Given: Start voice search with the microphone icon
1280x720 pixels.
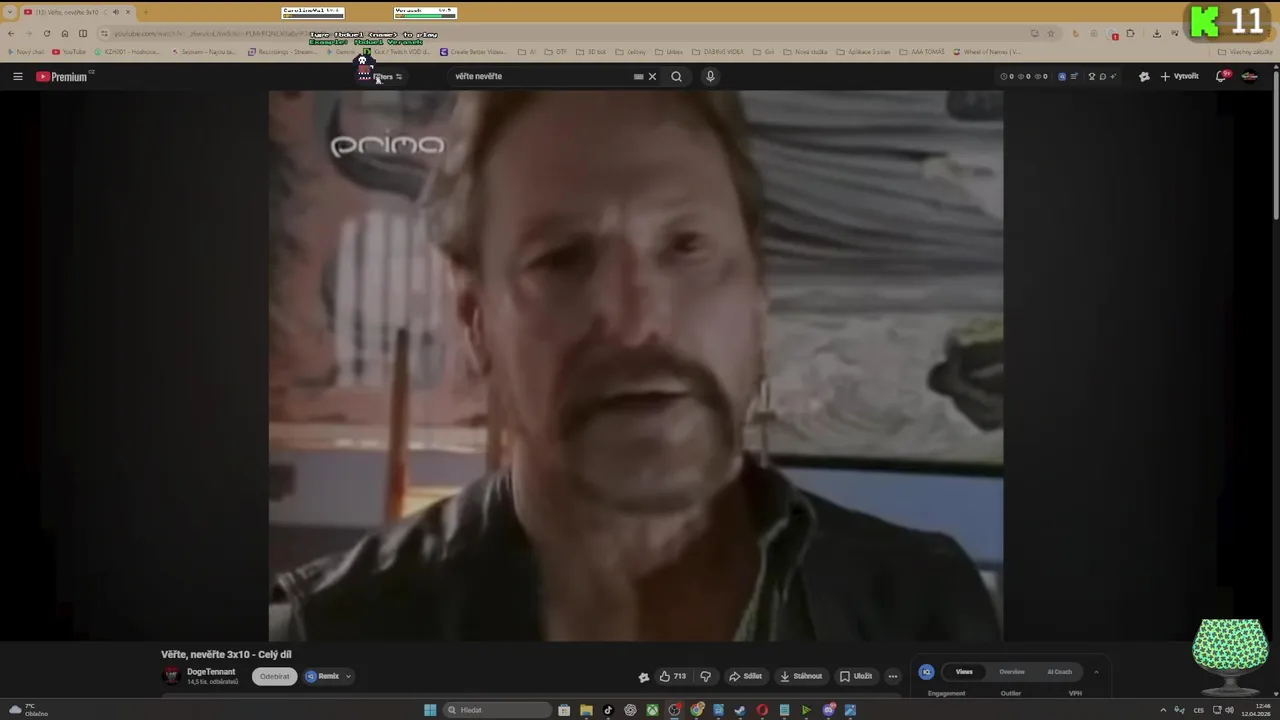Looking at the screenshot, I should tap(710, 76).
